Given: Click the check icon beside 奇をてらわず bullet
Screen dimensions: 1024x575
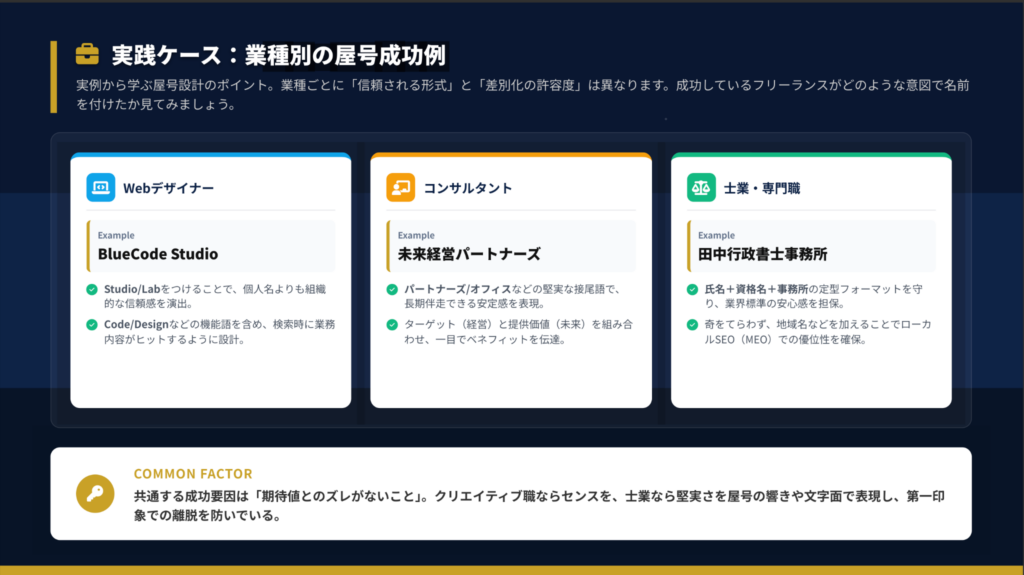Looking at the screenshot, I should (692, 325).
